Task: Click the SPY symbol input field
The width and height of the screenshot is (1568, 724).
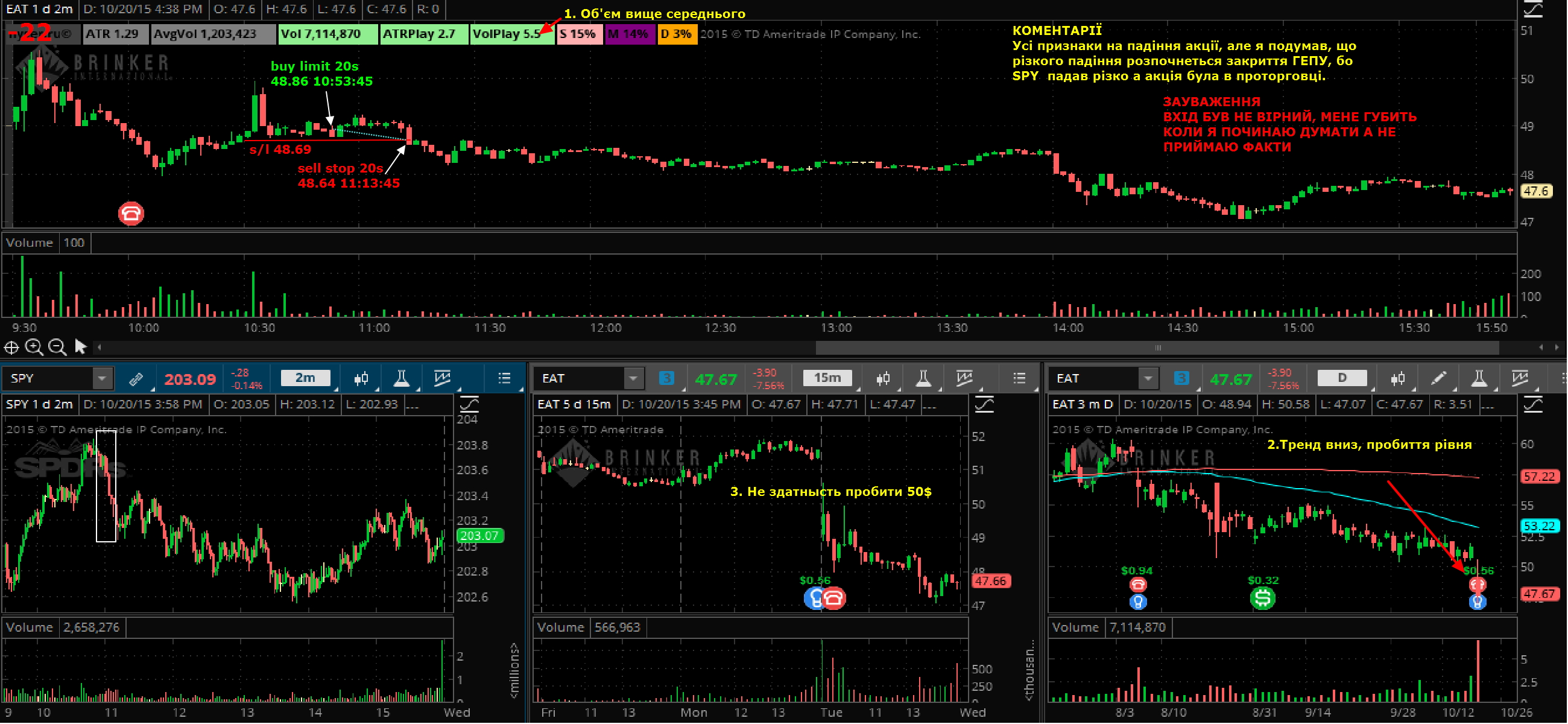Action: [49, 379]
